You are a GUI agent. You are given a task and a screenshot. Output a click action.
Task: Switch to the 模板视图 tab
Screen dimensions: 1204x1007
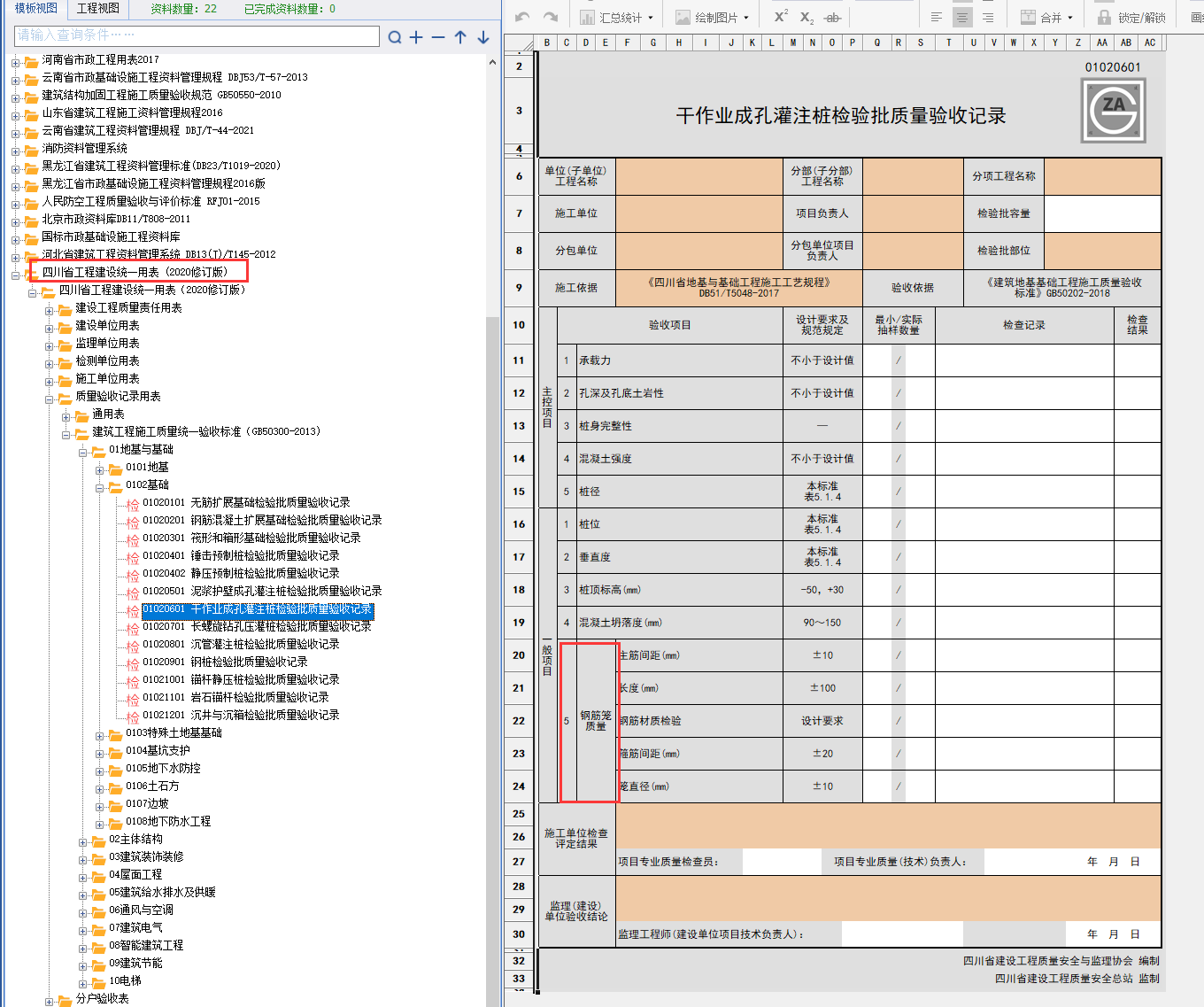(x=36, y=8)
